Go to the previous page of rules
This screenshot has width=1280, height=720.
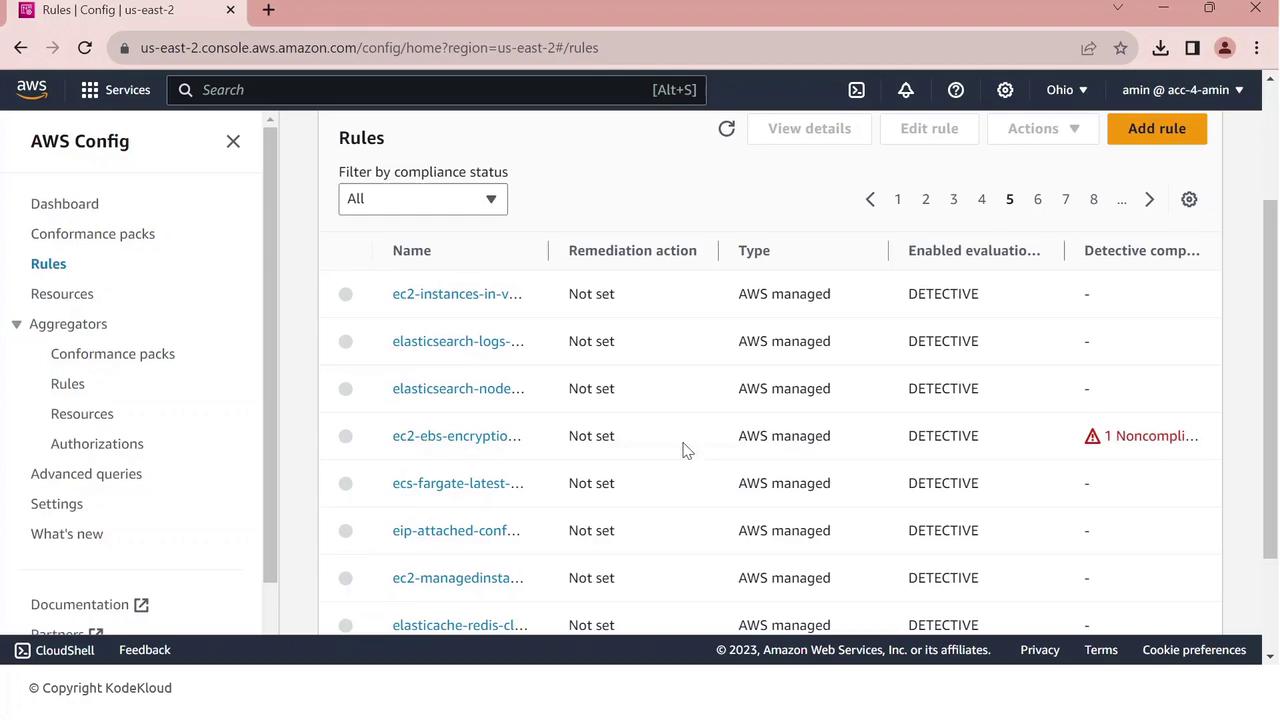(x=870, y=199)
